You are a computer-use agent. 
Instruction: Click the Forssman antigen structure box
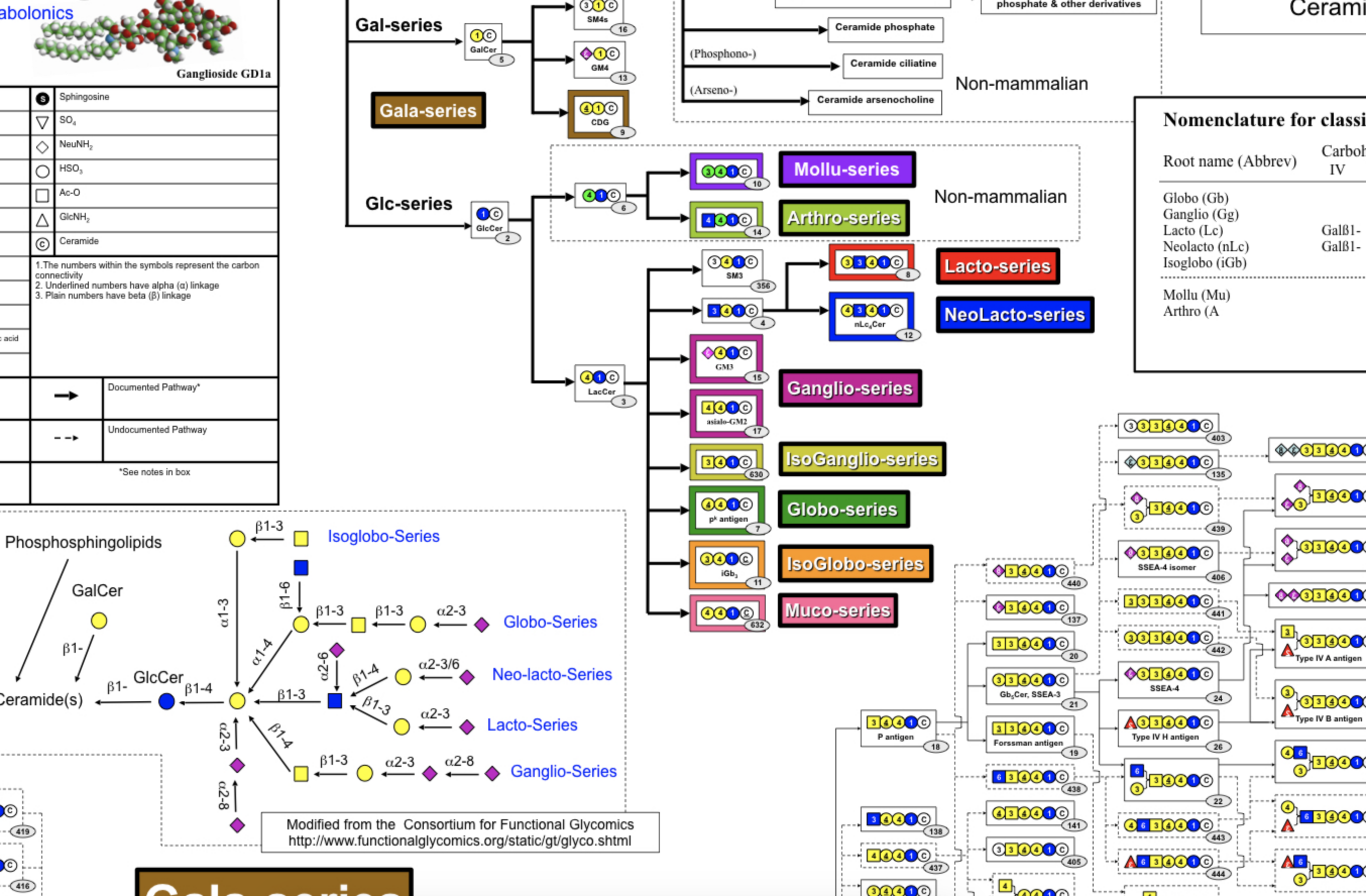(x=1030, y=734)
